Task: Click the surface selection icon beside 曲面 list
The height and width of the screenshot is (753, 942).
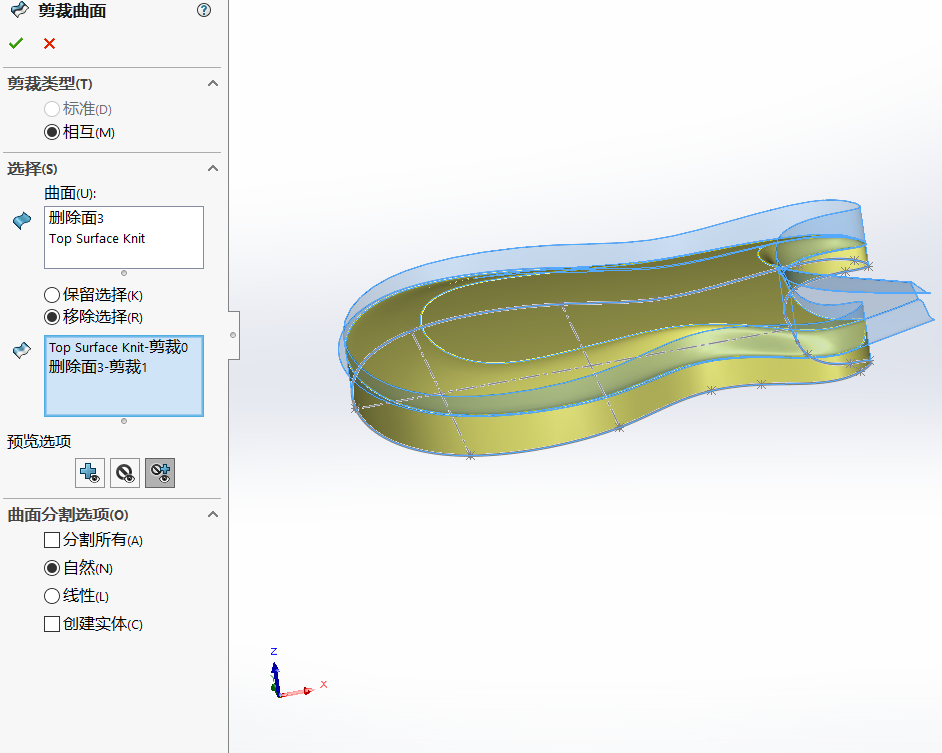Action: click(22, 221)
